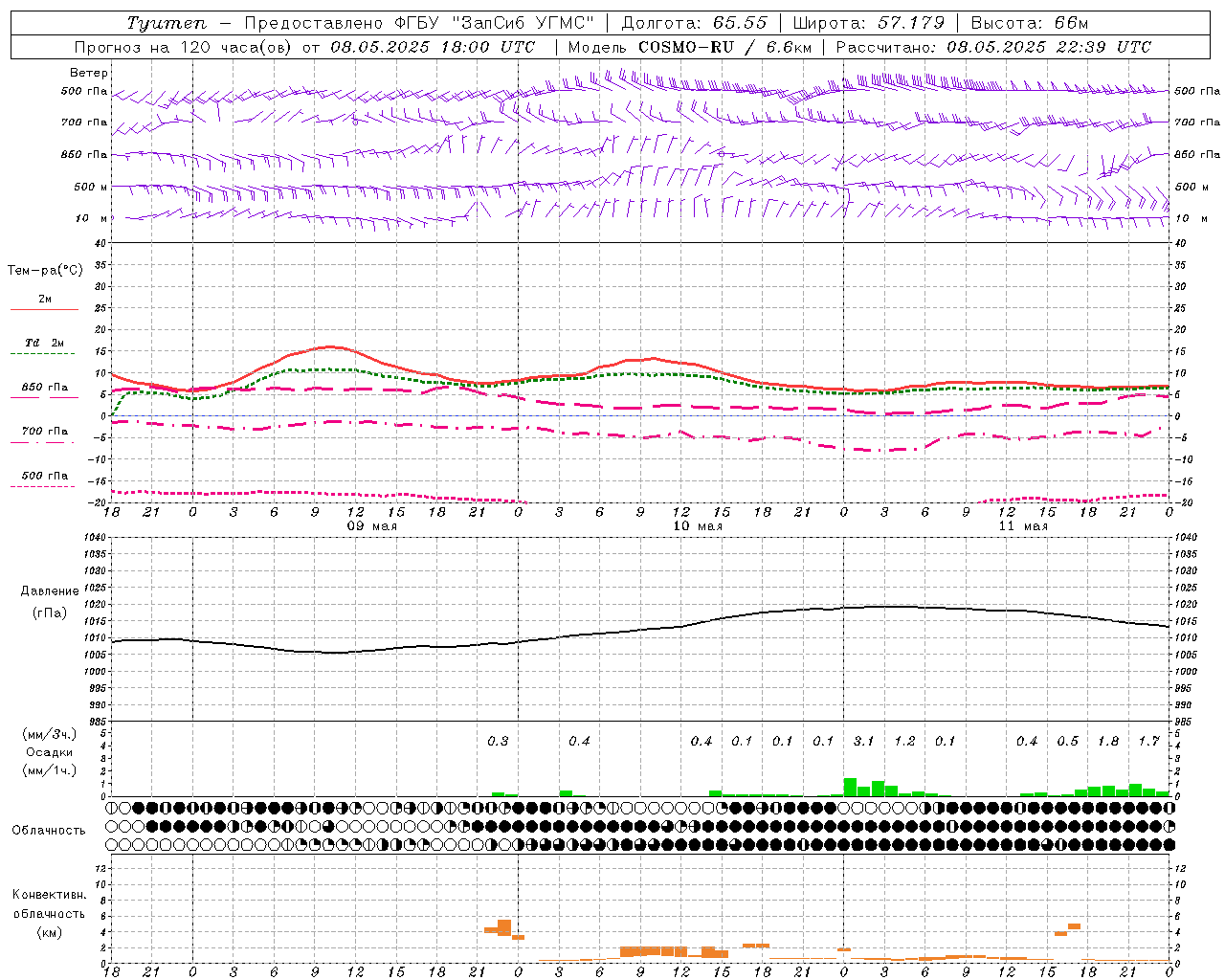Click the 3.1 precipitation total value
The width and height of the screenshot is (1225, 980).
pyautogui.click(x=863, y=742)
